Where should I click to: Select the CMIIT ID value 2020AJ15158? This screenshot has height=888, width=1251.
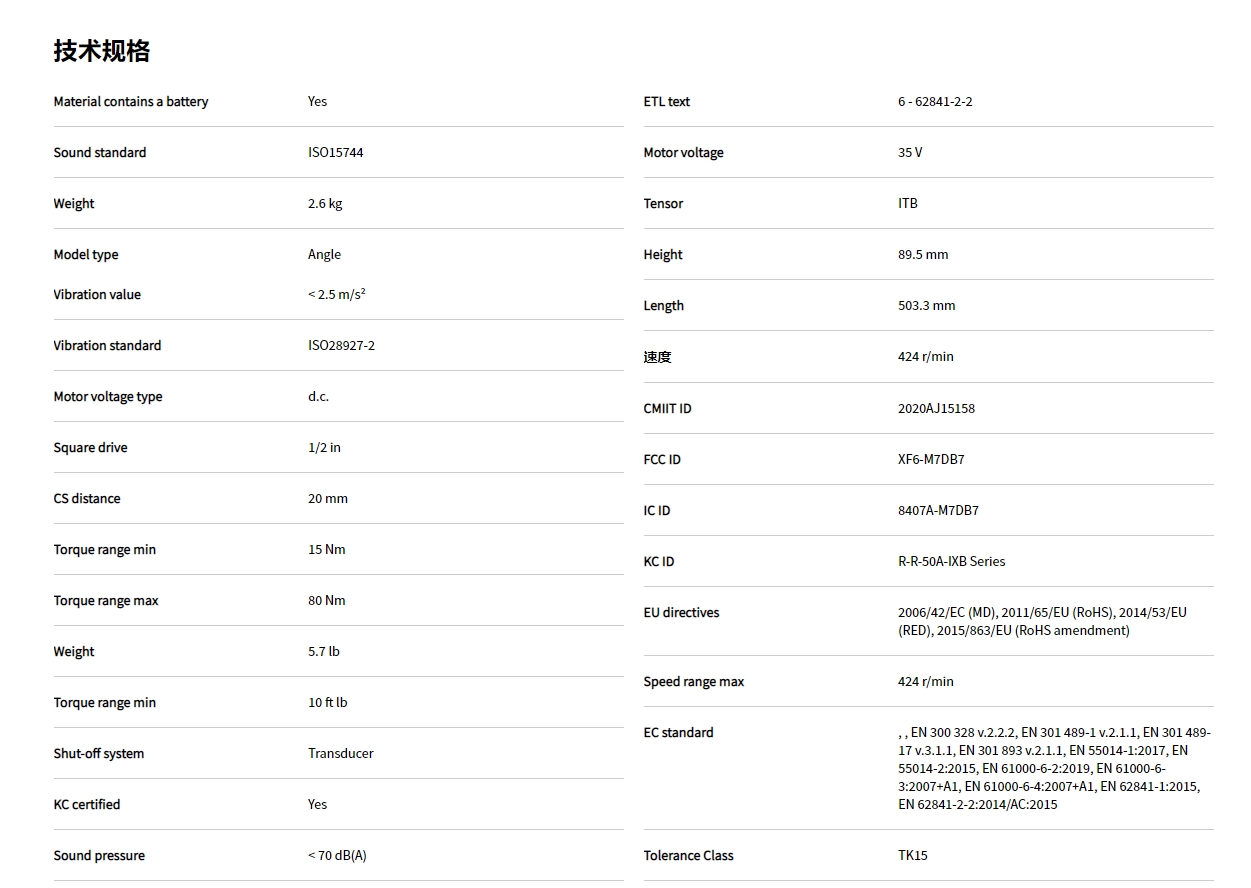936,409
